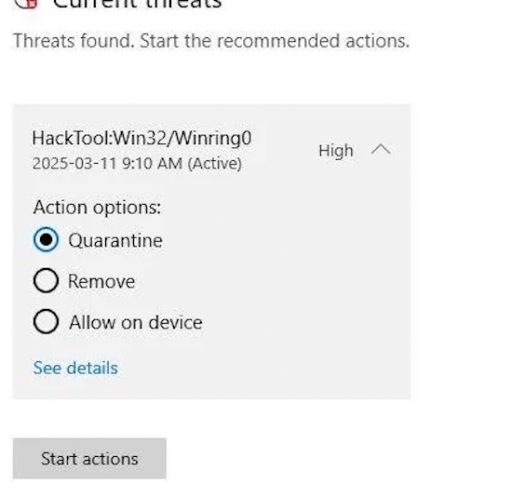The image size is (512, 484).
Task: Collapse the Winring0 threat with the chevron
Action: (x=381, y=149)
